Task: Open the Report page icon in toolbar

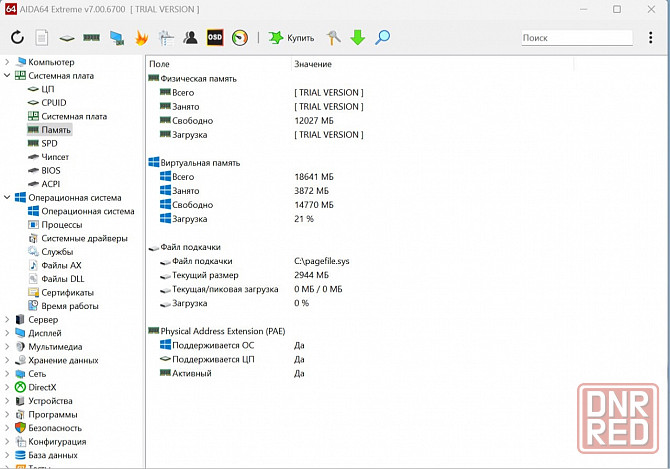Action: point(42,38)
